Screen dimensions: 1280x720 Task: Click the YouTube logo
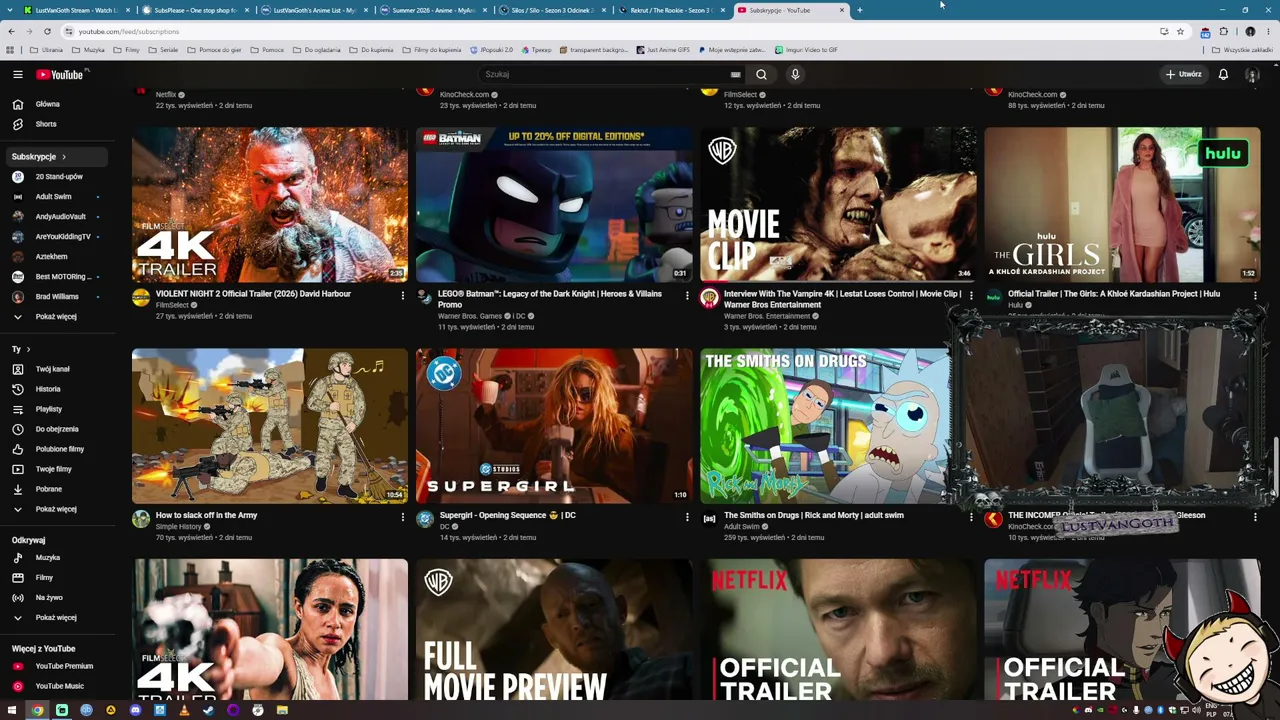click(60, 74)
